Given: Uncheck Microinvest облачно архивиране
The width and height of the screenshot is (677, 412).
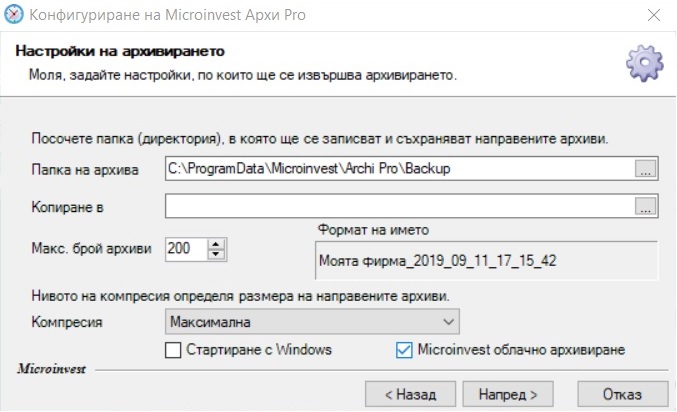Looking at the screenshot, I should coord(404,350).
